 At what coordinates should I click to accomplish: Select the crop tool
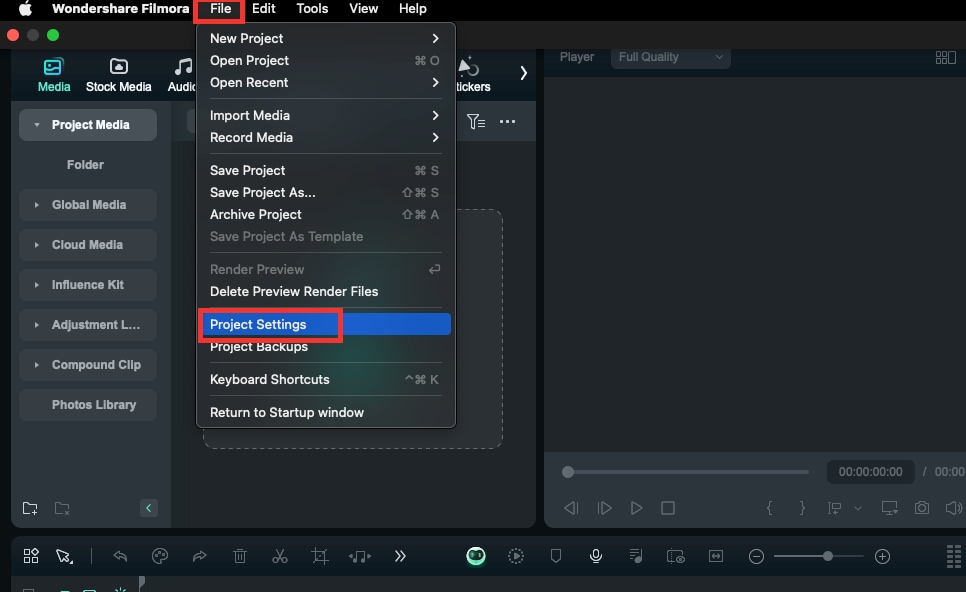[x=320, y=556]
